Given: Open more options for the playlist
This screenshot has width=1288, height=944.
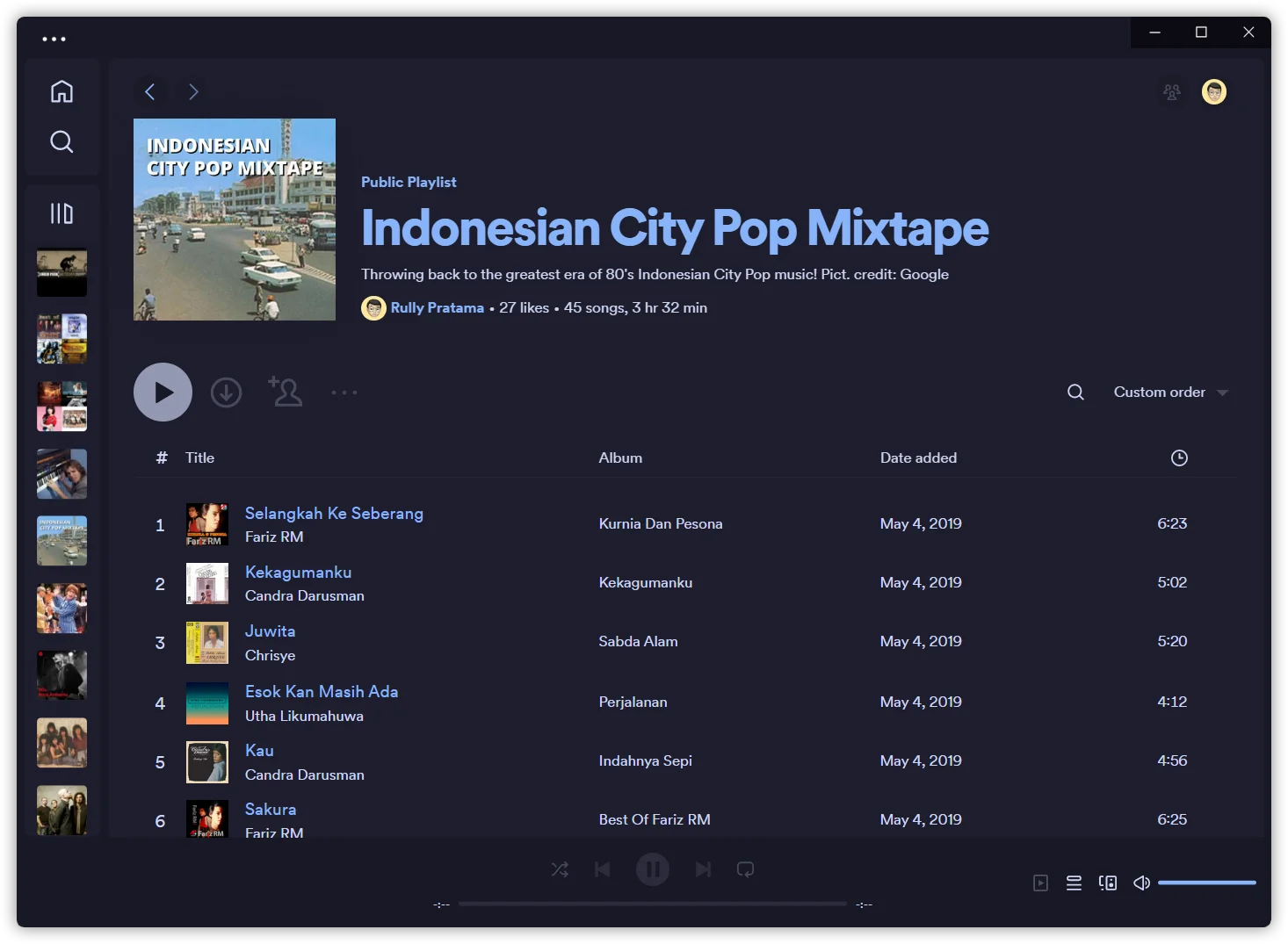Looking at the screenshot, I should (x=344, y=393).
